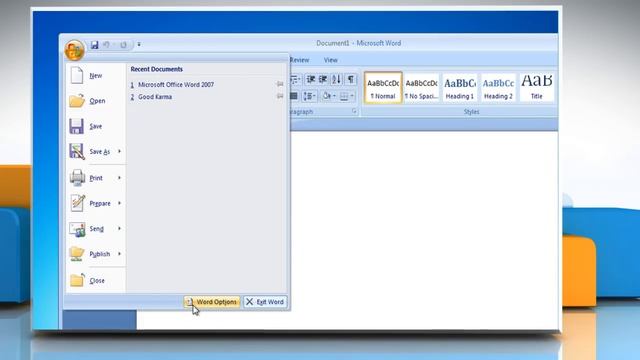Click Save icon in Quick Access Toolbar

94,45
